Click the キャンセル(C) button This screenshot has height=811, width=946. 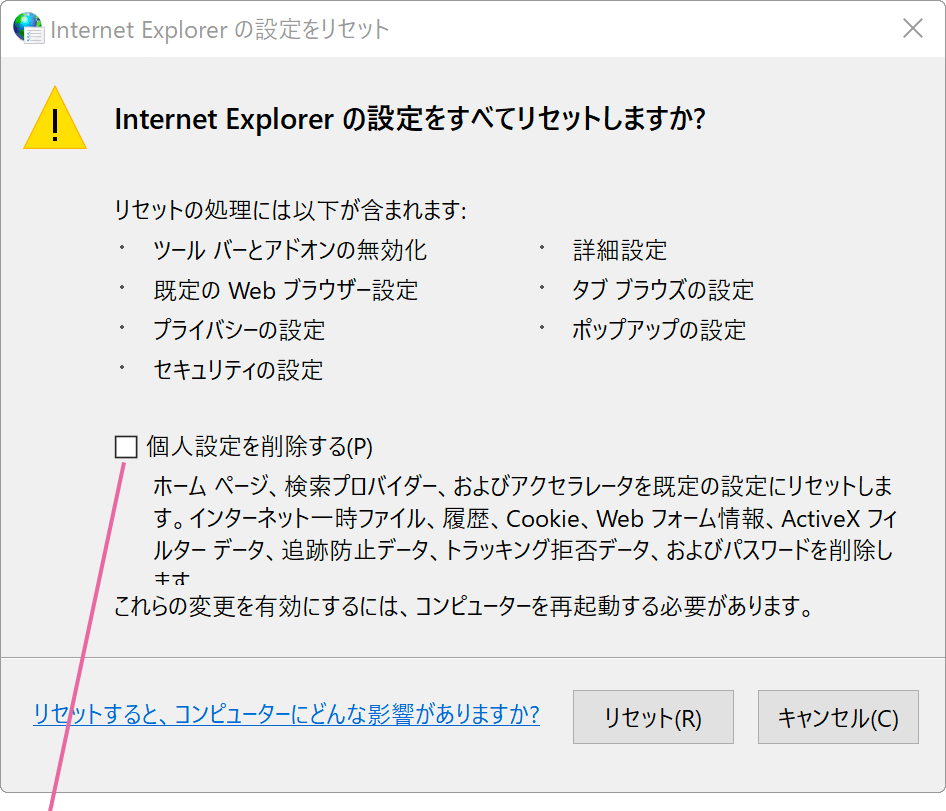click(x=838, y=717)
